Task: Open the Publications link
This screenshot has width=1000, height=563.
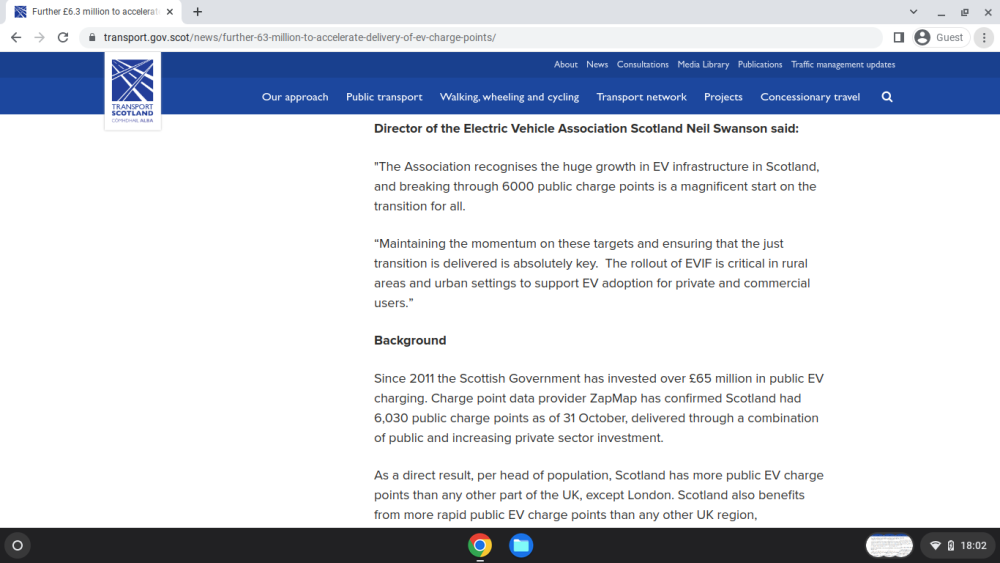Action: pos(760,64)
